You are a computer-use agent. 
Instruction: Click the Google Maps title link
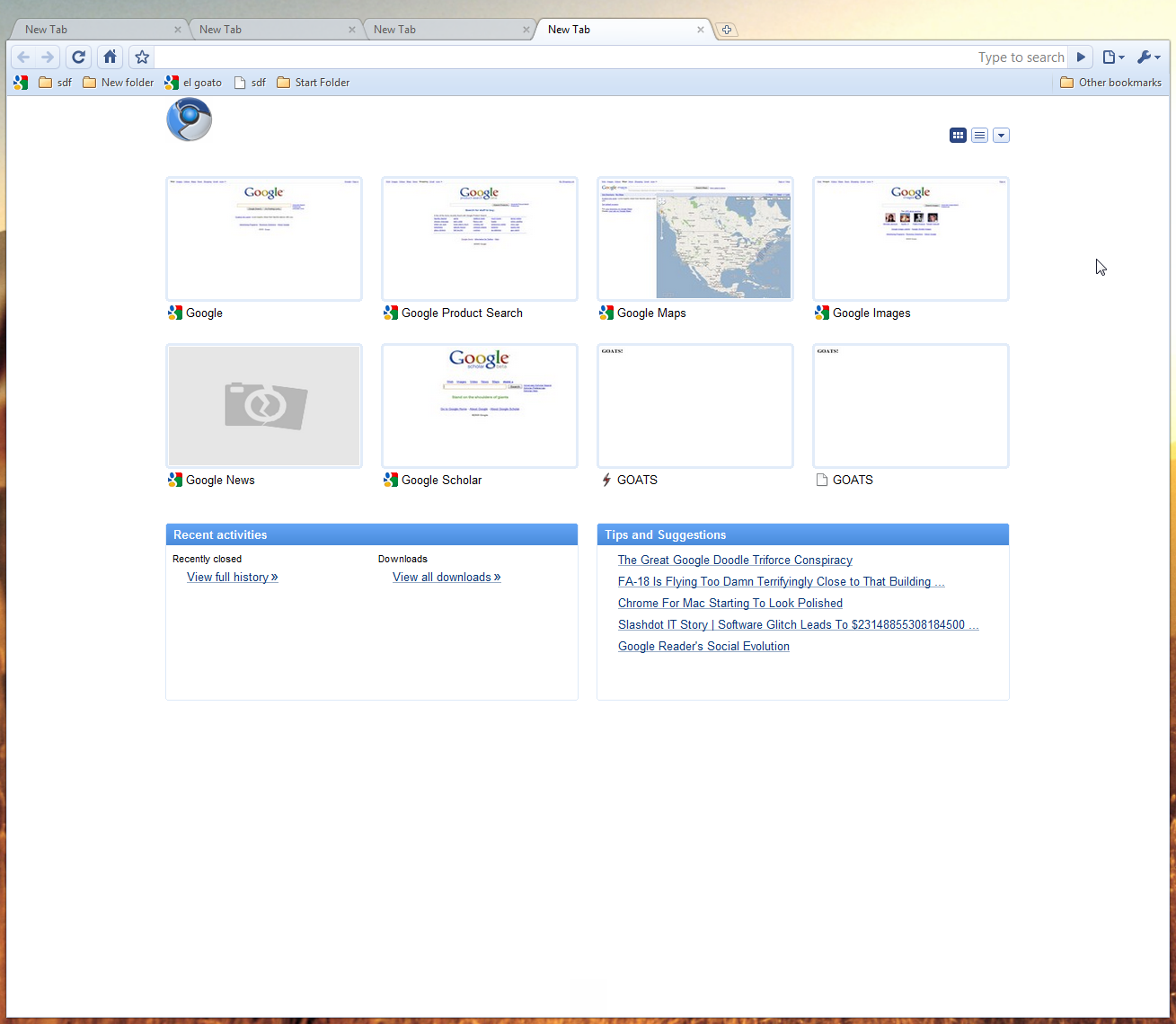651,313
